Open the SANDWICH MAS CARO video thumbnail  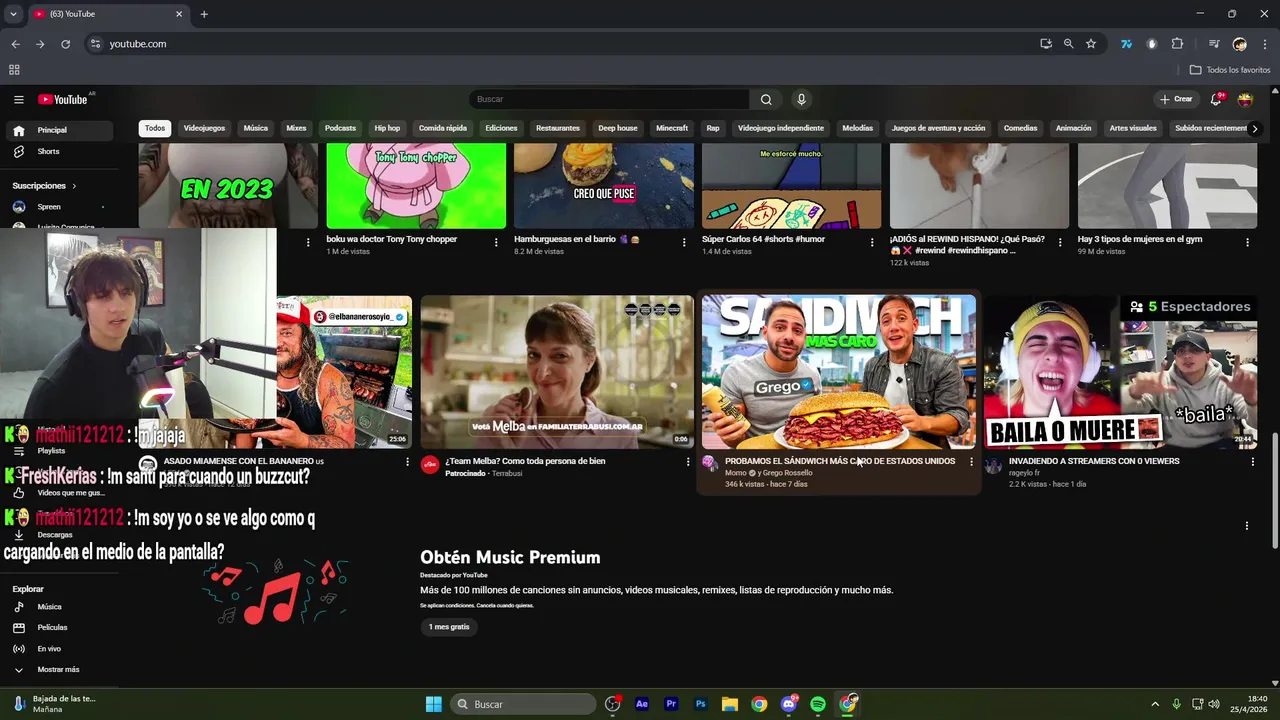[x=839, y=372]
